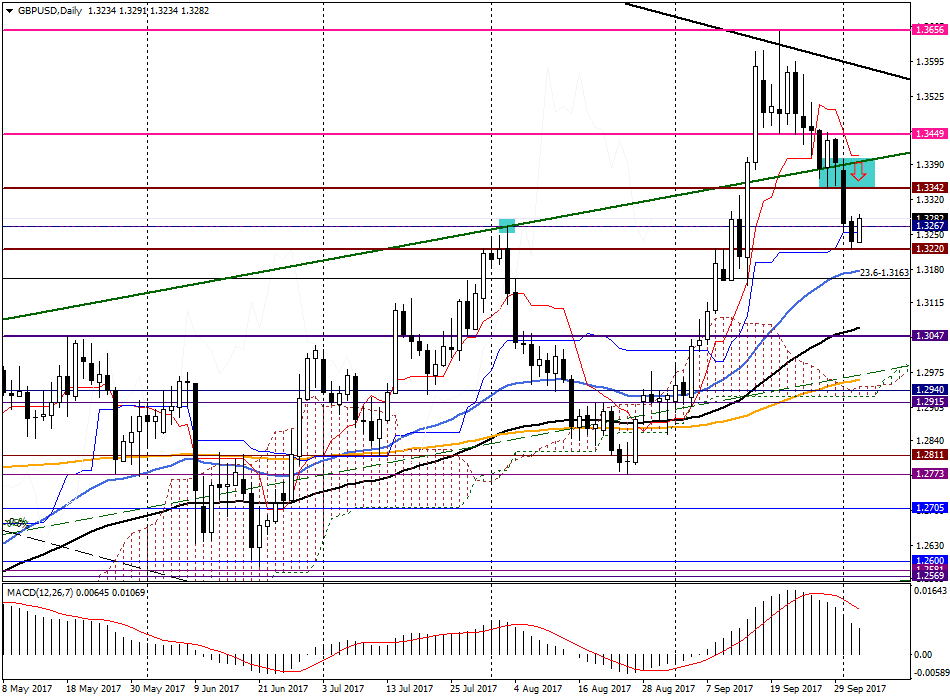
Task: Click the dark red 1.3342 price tag
Action: (x=929, y=188)
